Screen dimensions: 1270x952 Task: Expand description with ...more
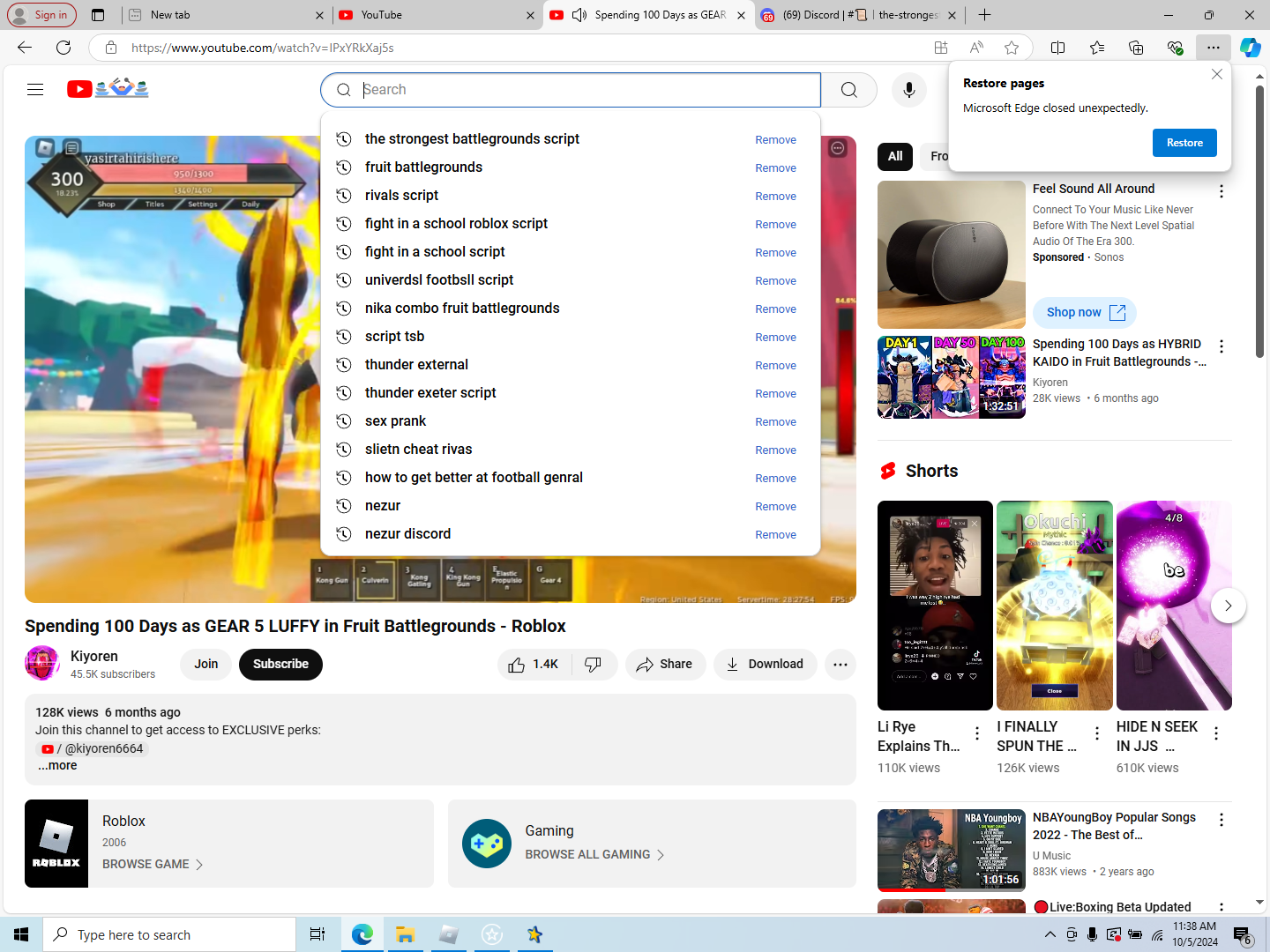[x=57, y=765]
